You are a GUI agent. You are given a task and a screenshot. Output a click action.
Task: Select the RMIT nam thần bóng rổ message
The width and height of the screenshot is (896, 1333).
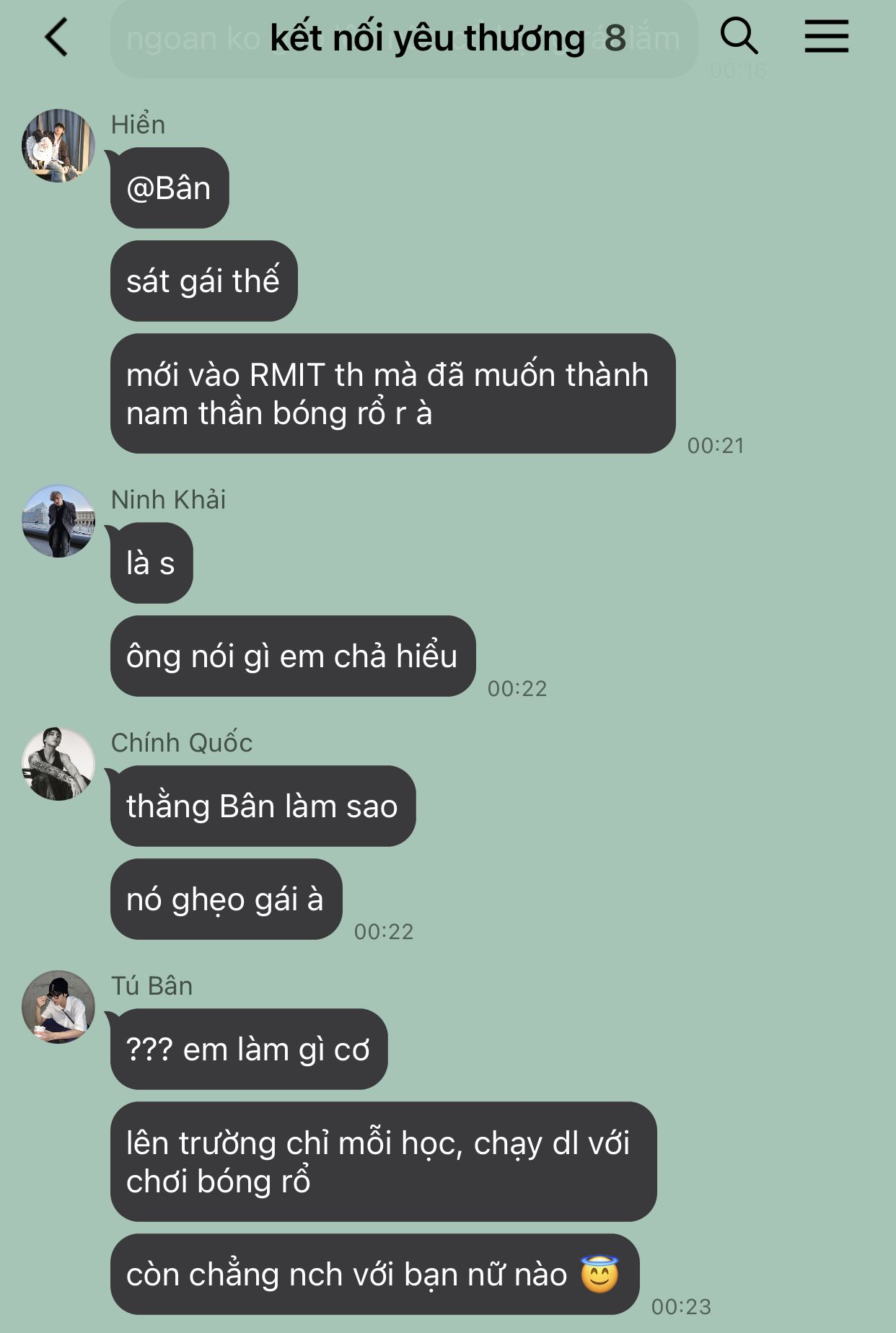pyautogui.click(x=392, y=394)
